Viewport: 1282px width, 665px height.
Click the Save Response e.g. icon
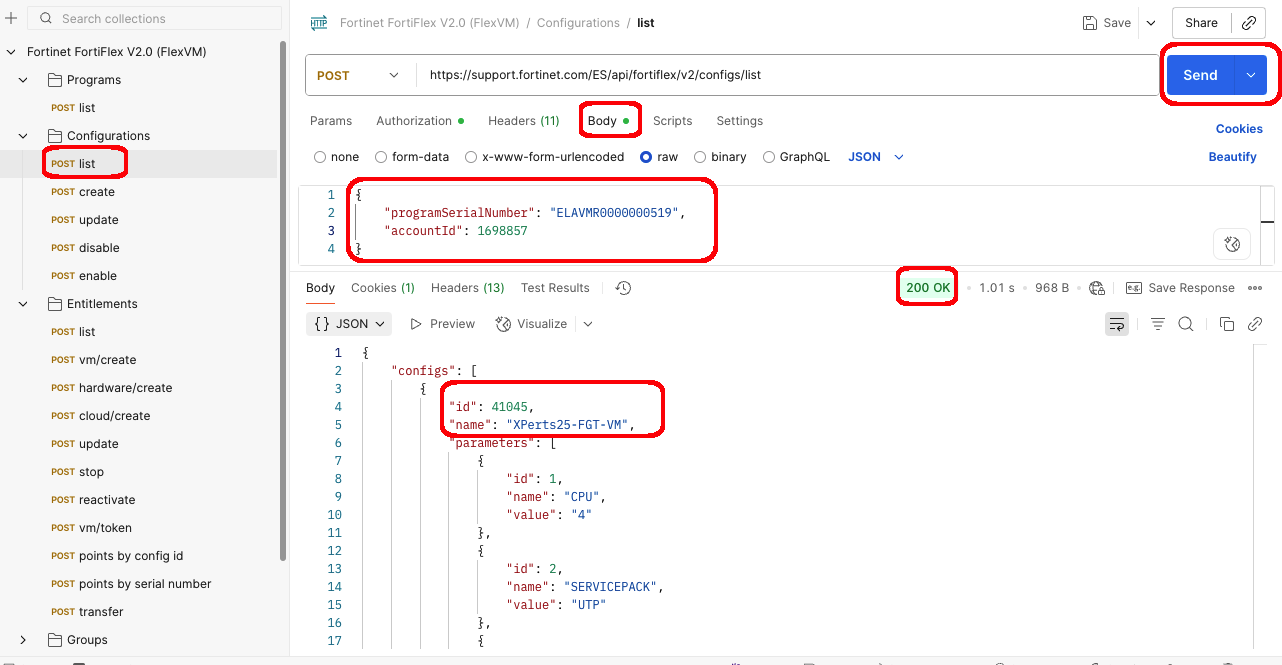pos(1134,288)
